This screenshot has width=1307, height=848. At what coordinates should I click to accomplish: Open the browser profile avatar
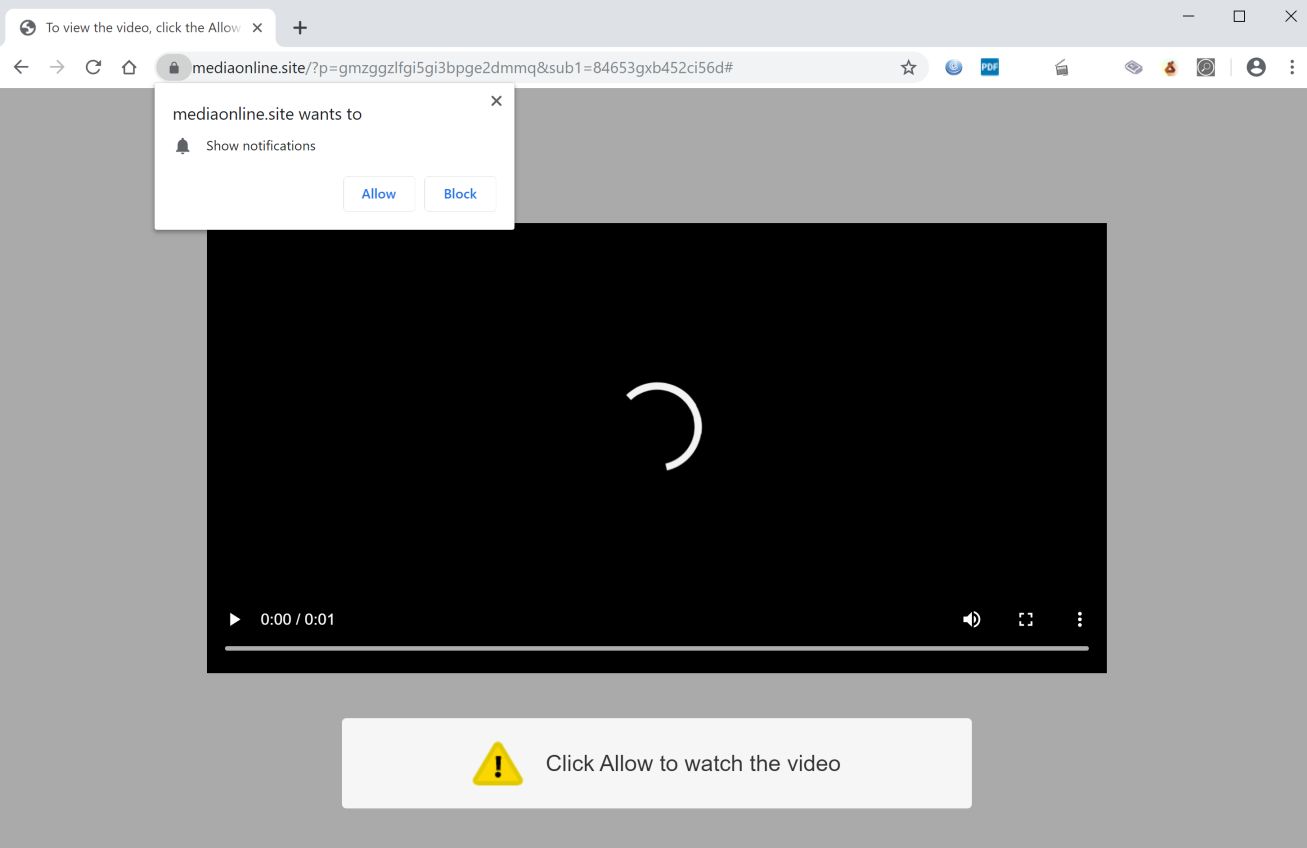coord(1255,67)
